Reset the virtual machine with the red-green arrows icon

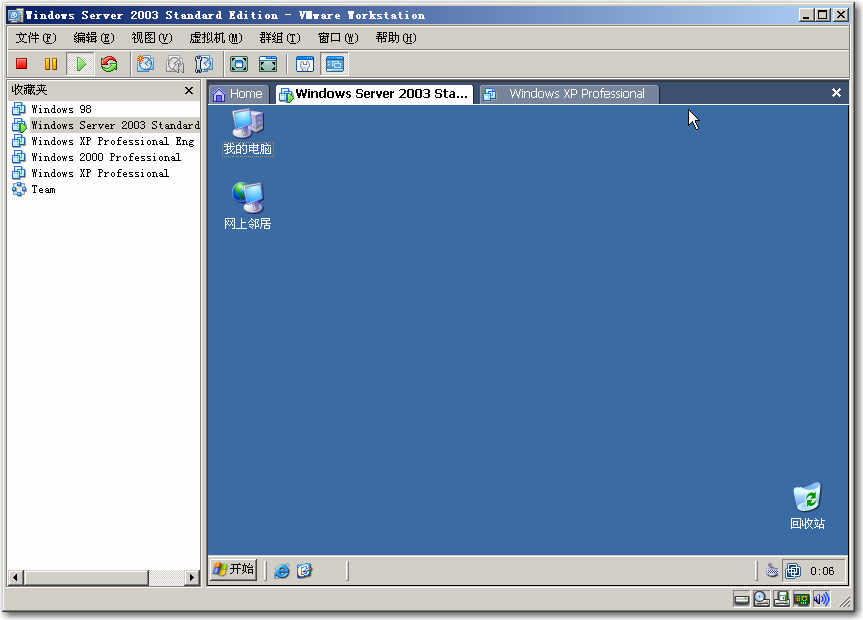[x=109, y=64]
